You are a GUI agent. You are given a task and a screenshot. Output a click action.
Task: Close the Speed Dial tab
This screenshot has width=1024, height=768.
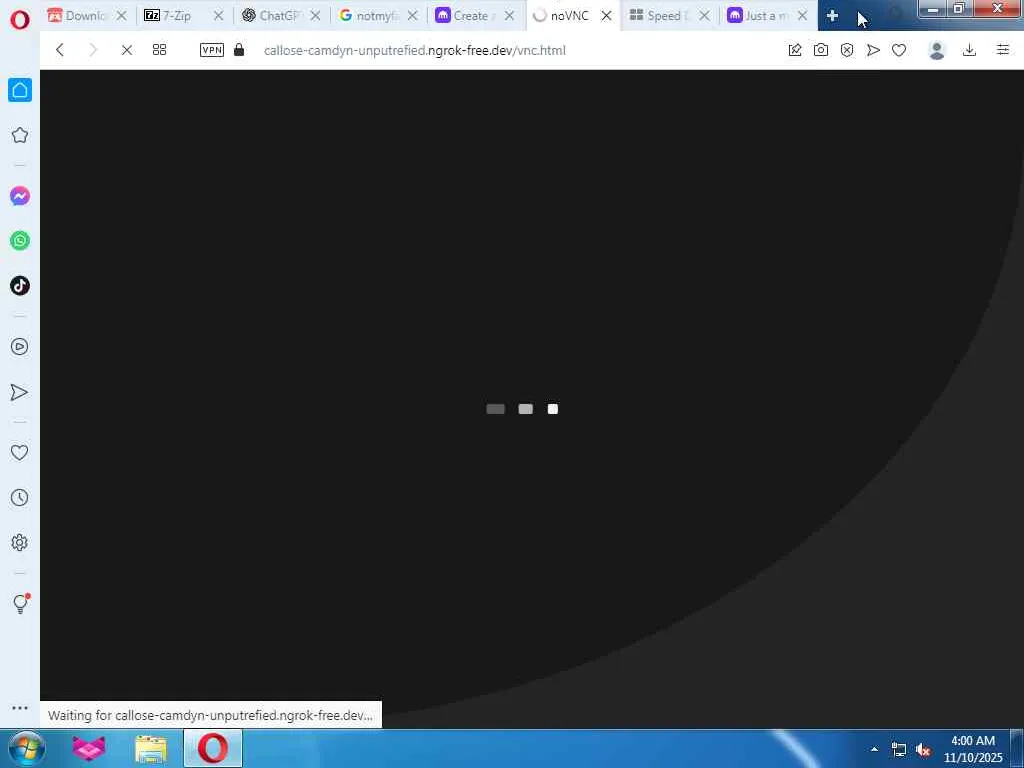pos(704,16)
